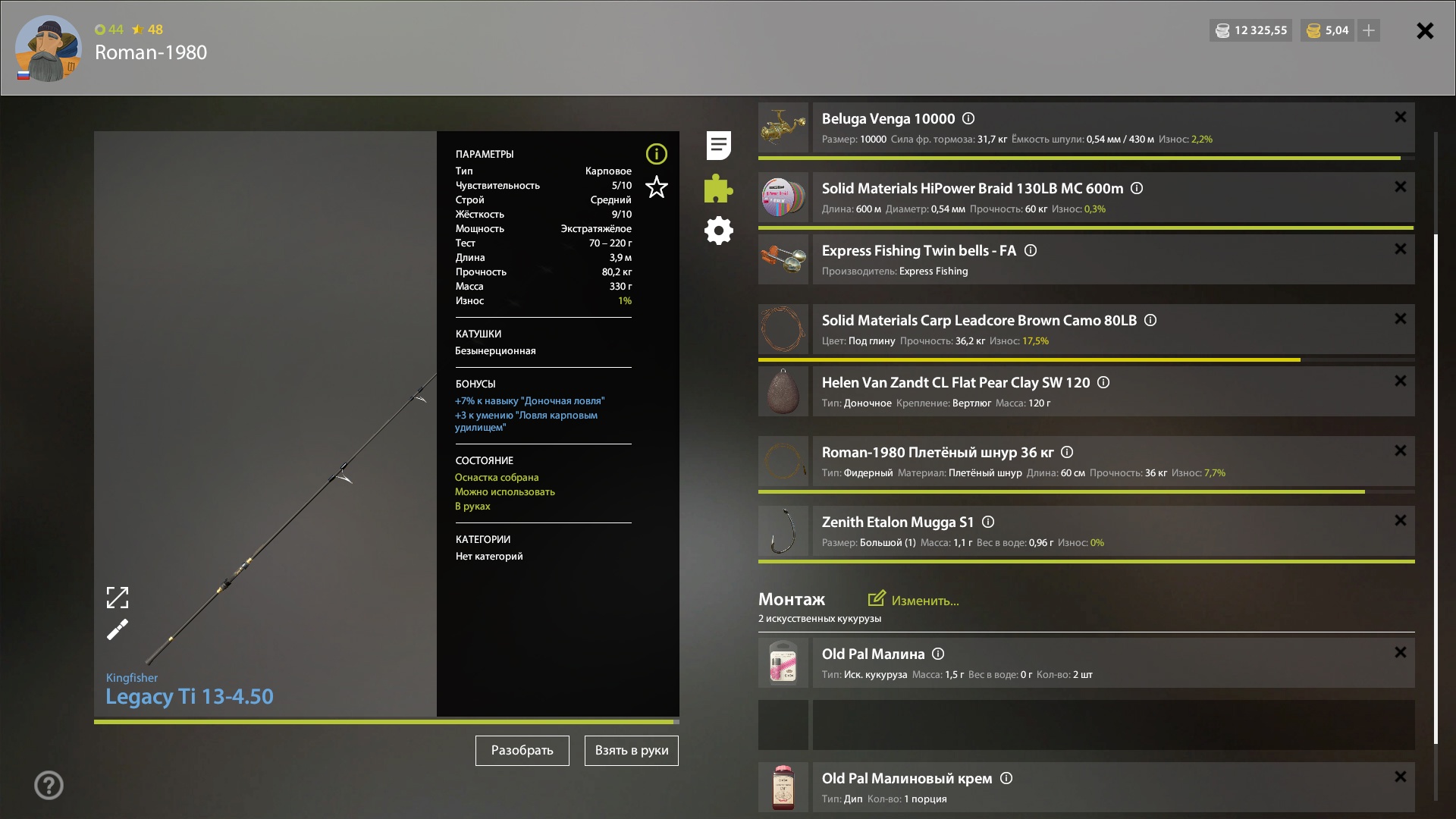This screenshot has width=1456, height=819.
Task: Click tackle list vertical scrollbar
Action: tap(1436, 489)
